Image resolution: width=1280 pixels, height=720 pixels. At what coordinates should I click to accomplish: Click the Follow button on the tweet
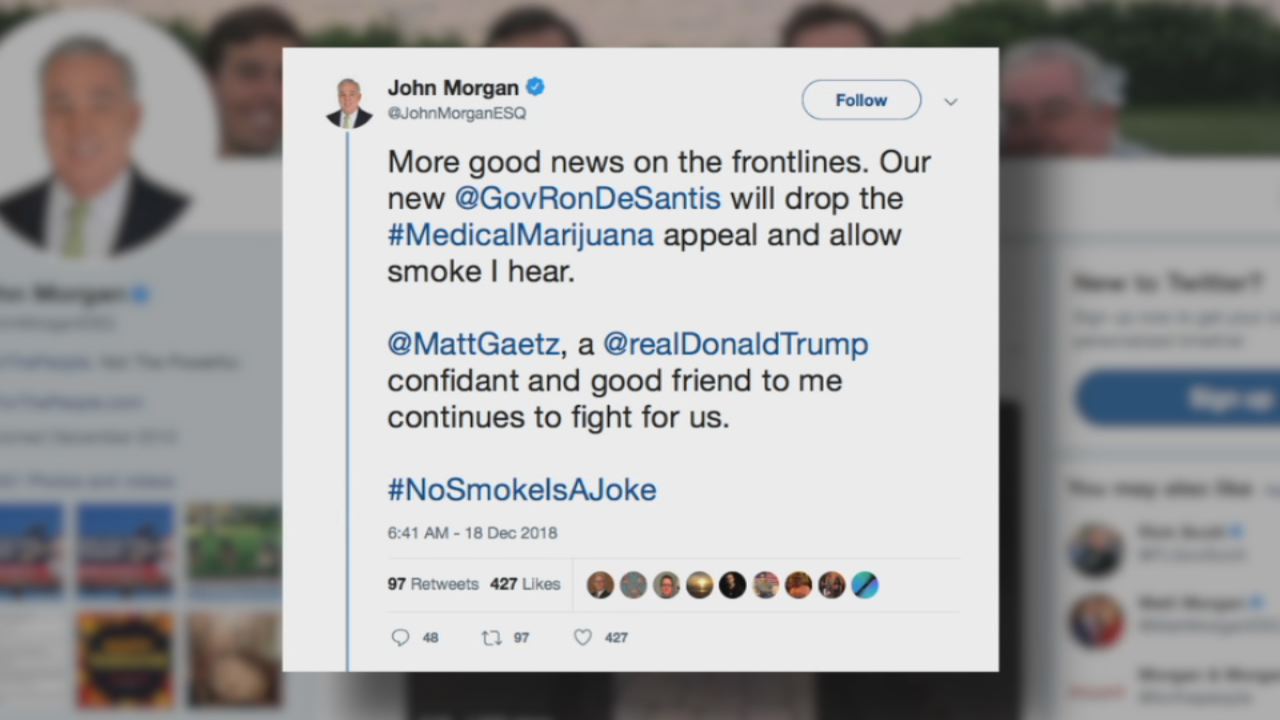[x=861, y=100]
